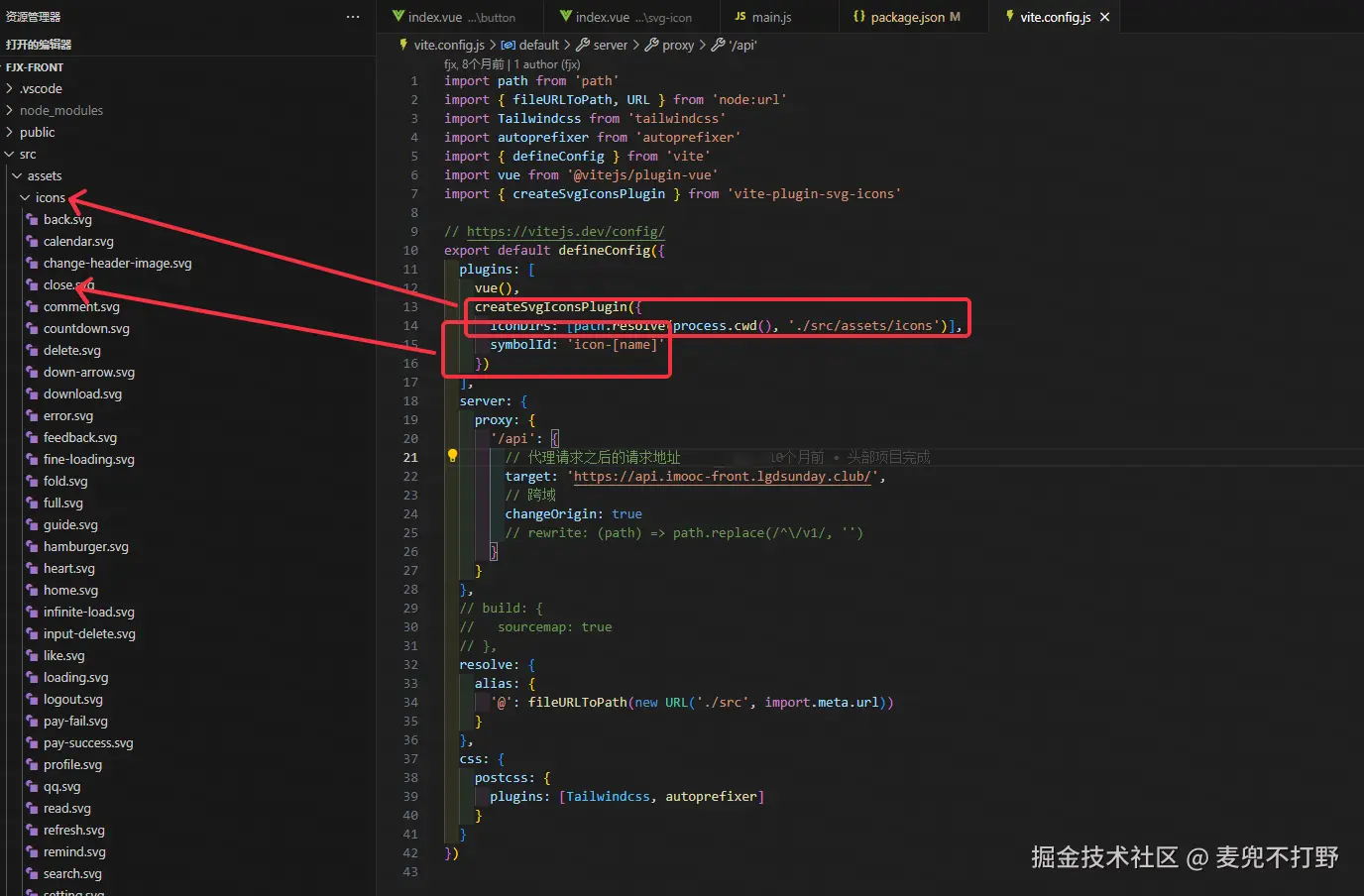Collapse the assets folder

(x=18, y=175)
